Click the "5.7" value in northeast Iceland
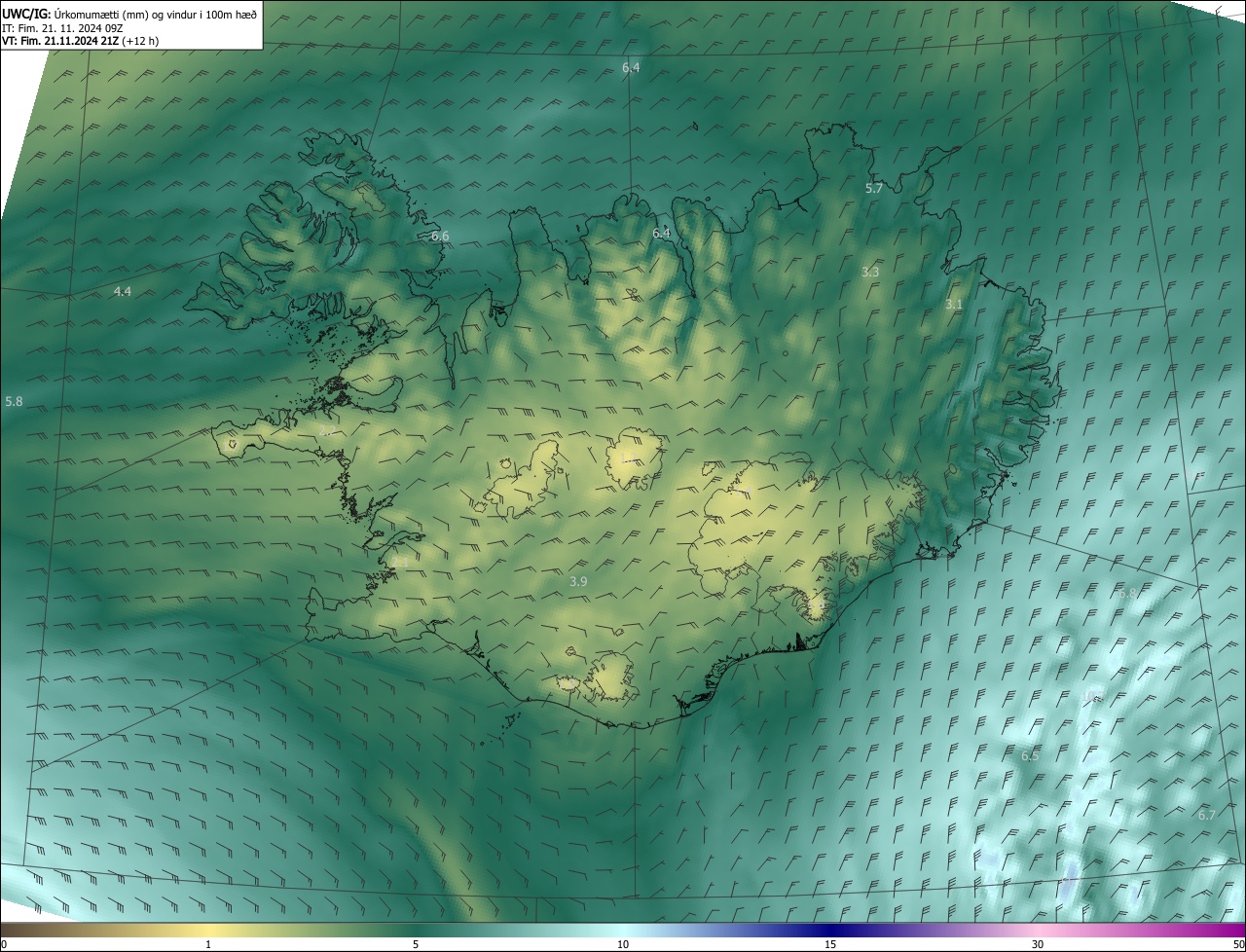The image size is (1246, 952). [873, 188]
